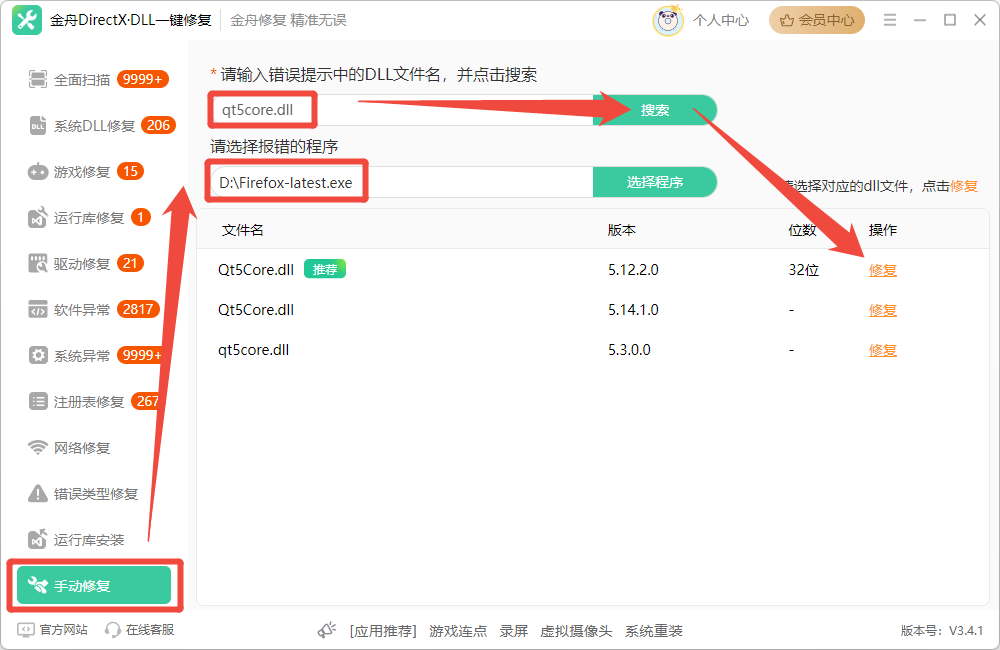Open the hamburger menu
1000x650 pixels.
(x=889, y=19)
